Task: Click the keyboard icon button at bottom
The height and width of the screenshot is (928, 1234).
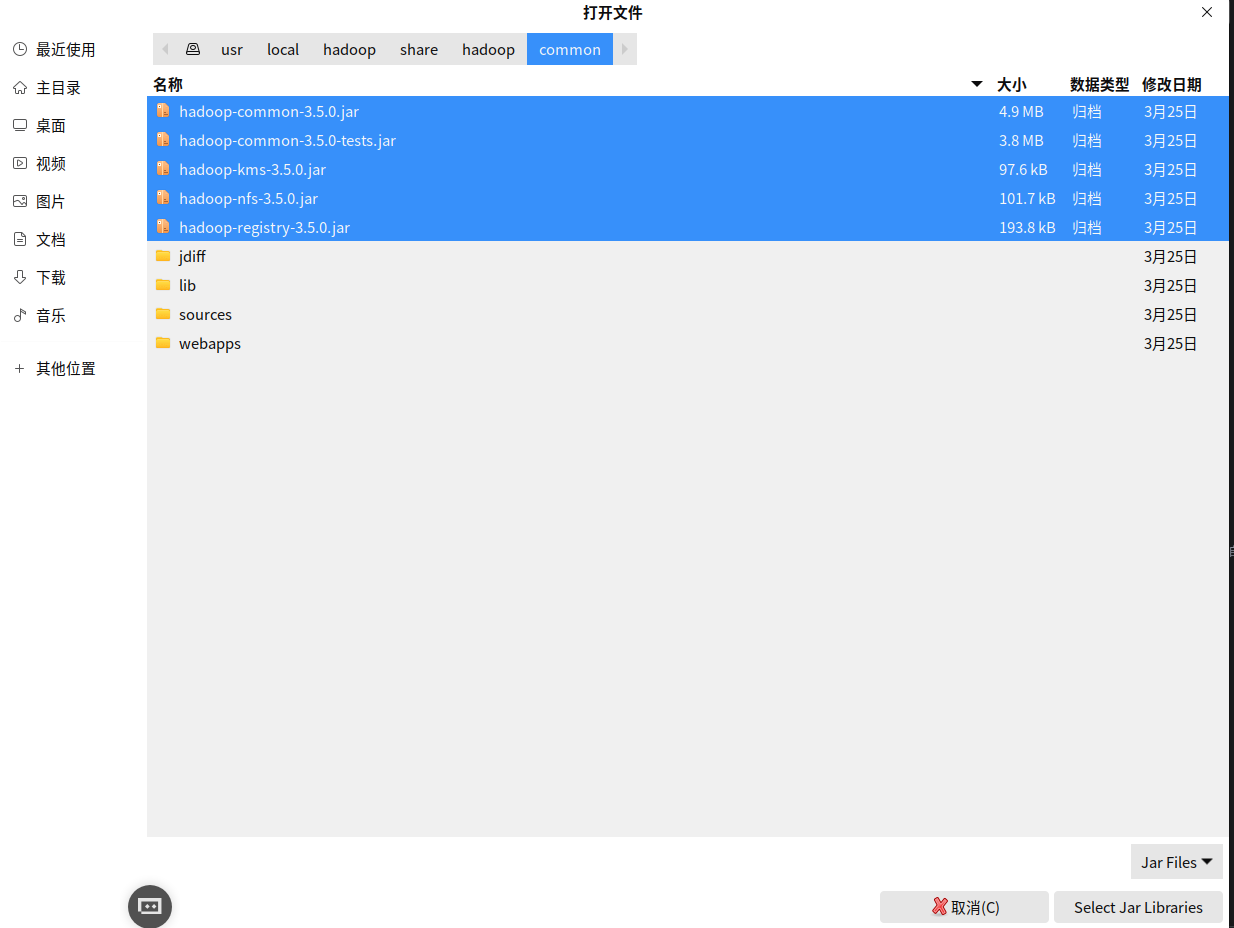Action: coord(150,906)
